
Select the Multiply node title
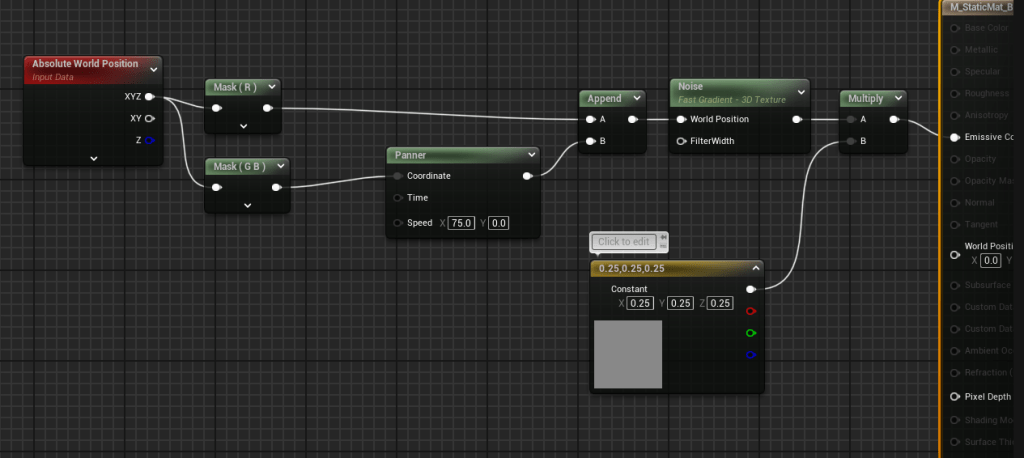[x=866, y=99]
